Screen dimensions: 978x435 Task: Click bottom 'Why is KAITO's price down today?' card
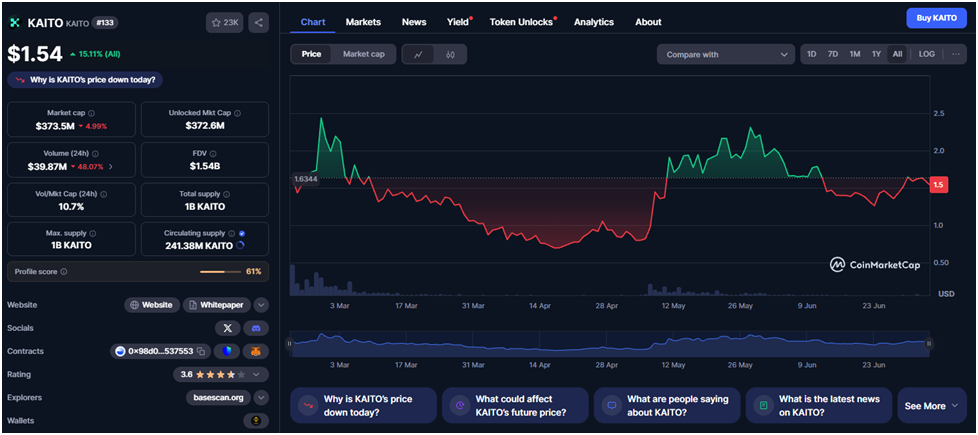click(363, 406)
